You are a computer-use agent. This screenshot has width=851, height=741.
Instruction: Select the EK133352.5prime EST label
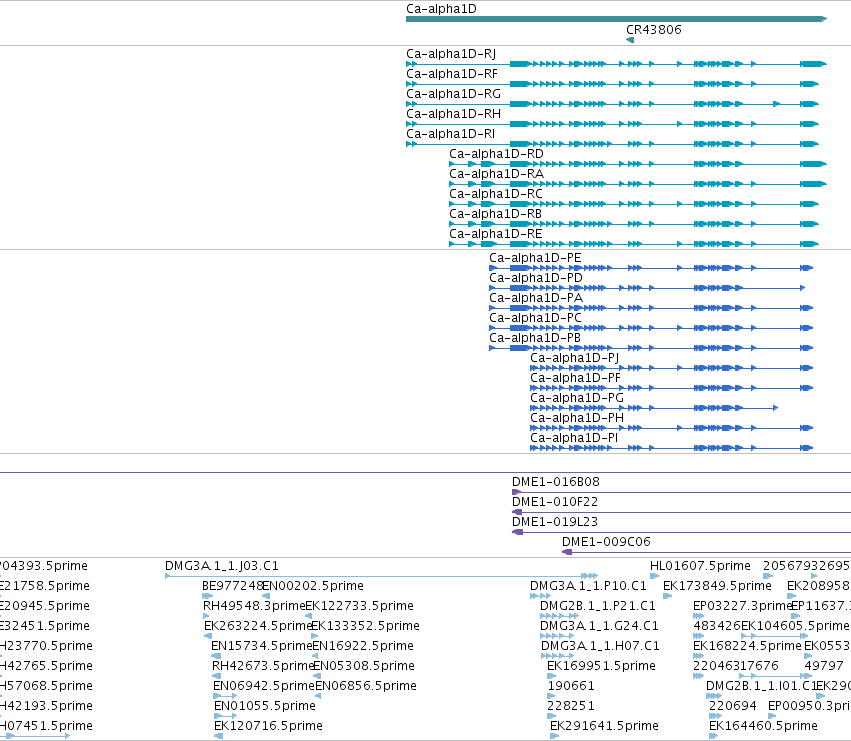(365, 626)
